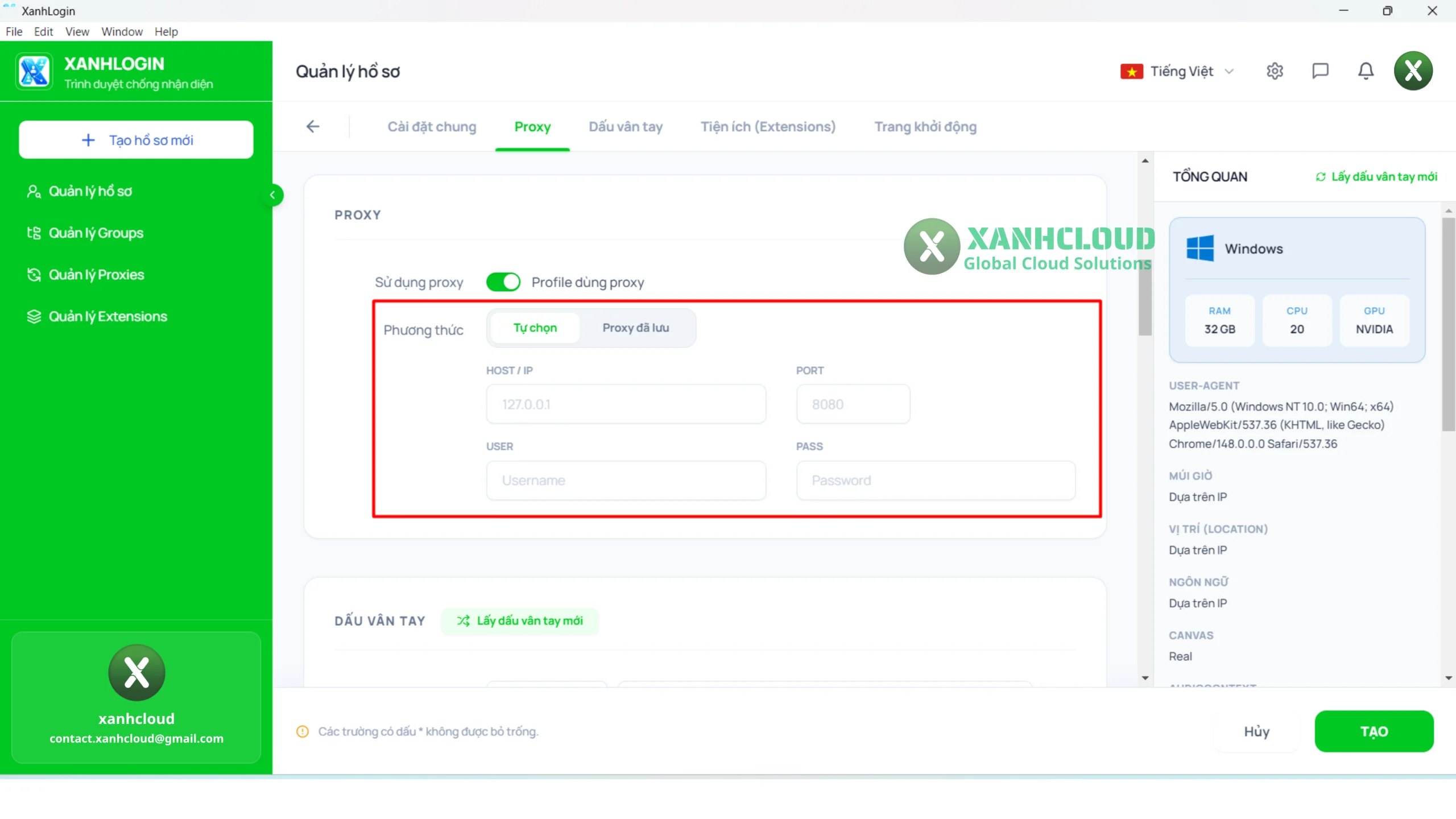The image size is (1456, 819).
Task: Open the View menu
Action: 77,32
